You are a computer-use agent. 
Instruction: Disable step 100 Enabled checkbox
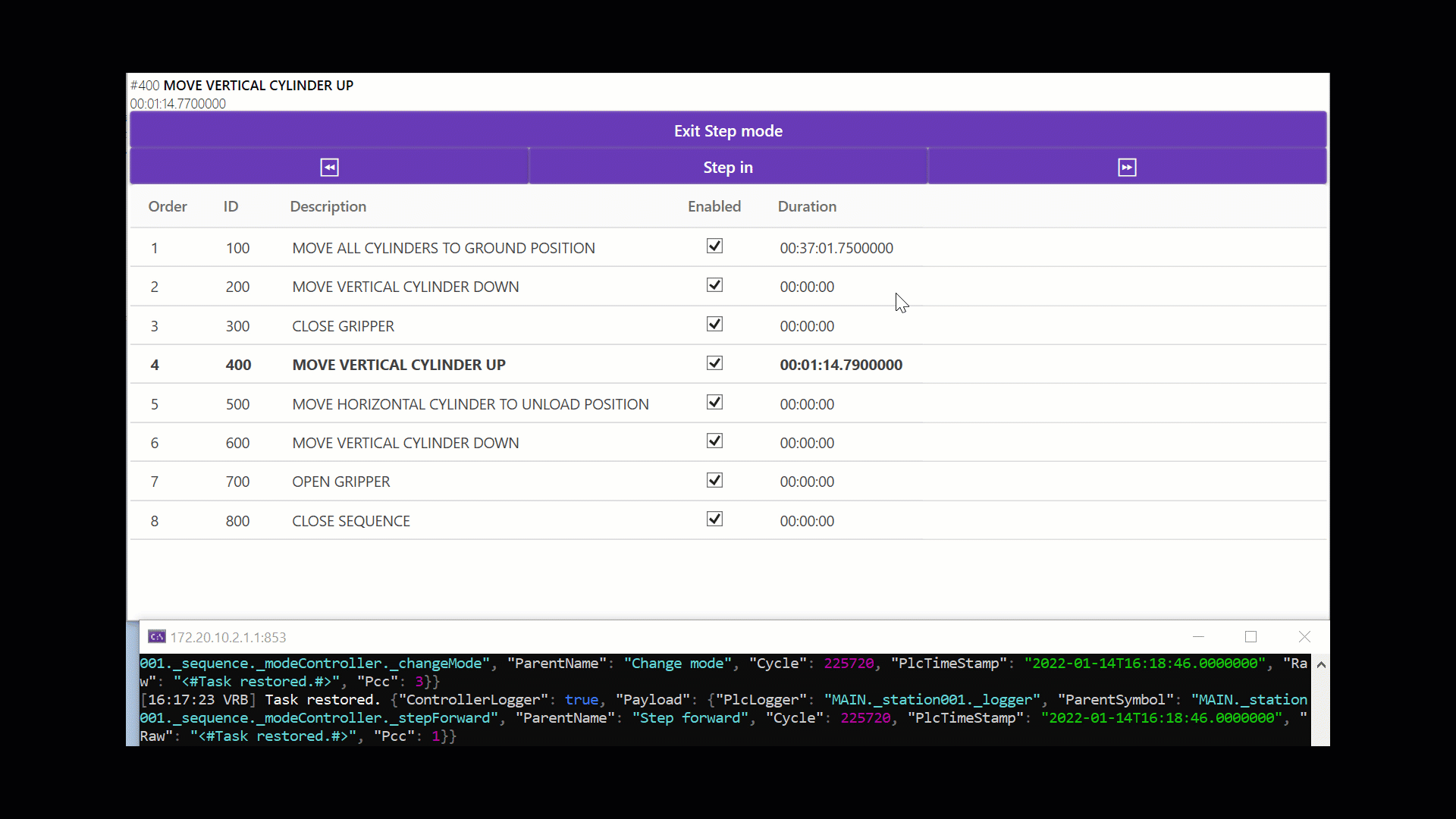tap(714, 246)
